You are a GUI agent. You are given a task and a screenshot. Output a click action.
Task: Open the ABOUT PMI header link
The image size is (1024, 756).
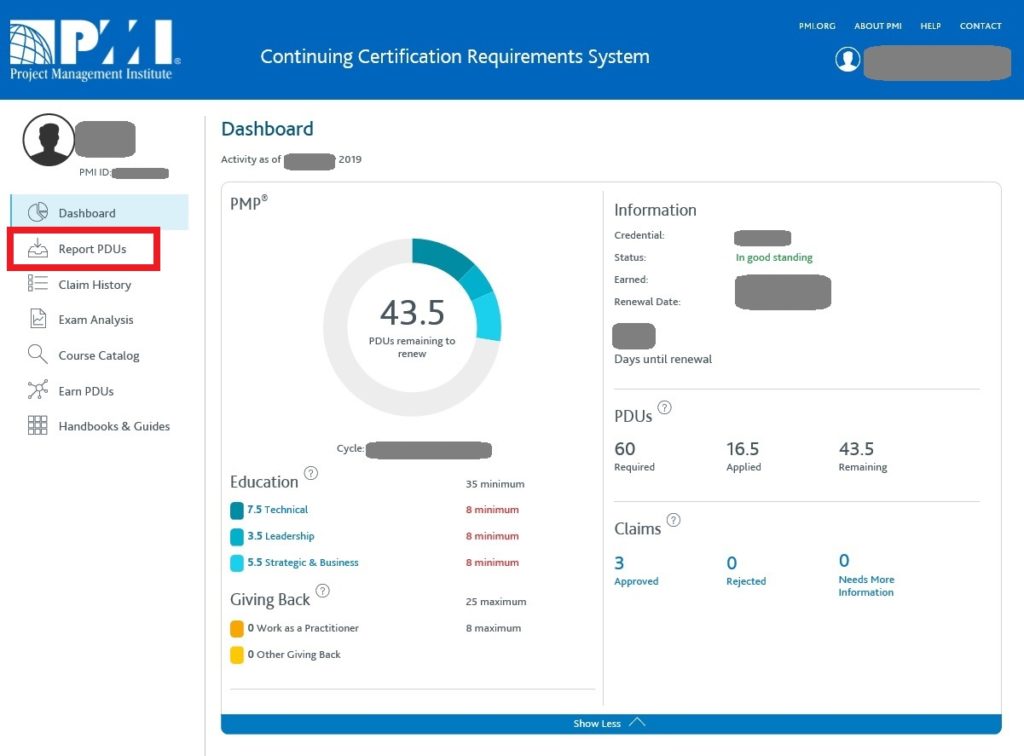tap(878, 26)
